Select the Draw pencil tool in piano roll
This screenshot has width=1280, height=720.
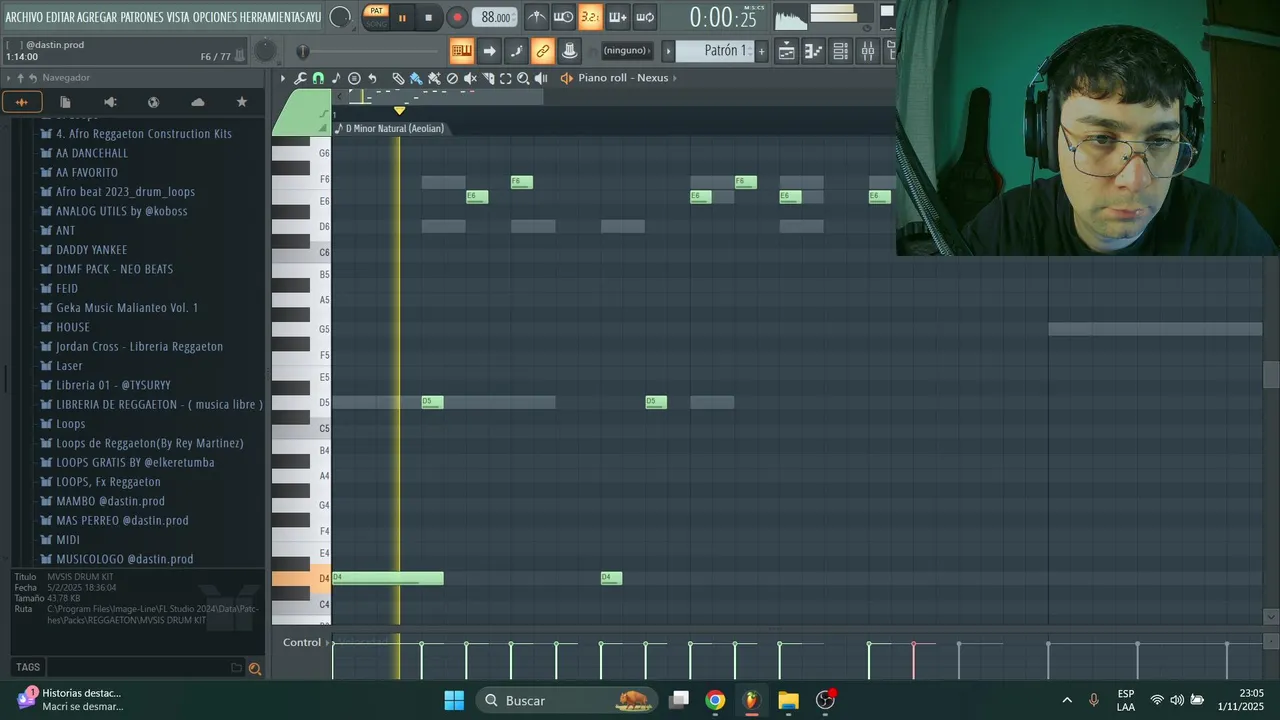pos(398,78)
